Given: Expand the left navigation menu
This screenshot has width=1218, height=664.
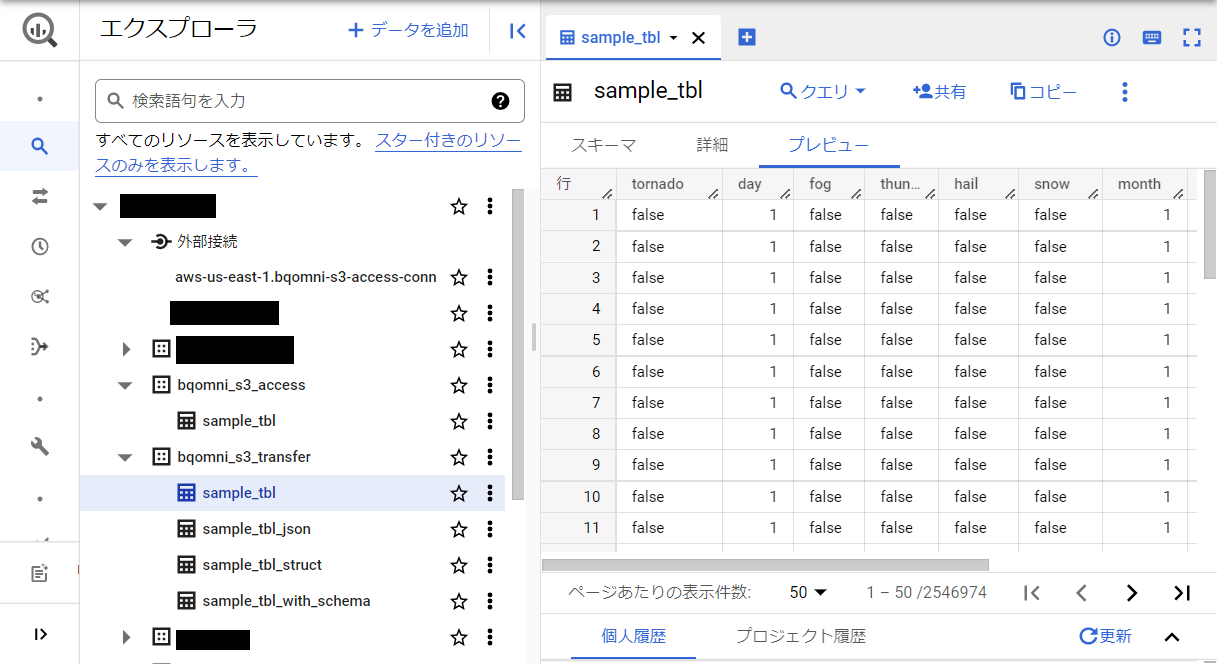Looking at the screenshot, I should pyautogui.click(x=40, y=634).
